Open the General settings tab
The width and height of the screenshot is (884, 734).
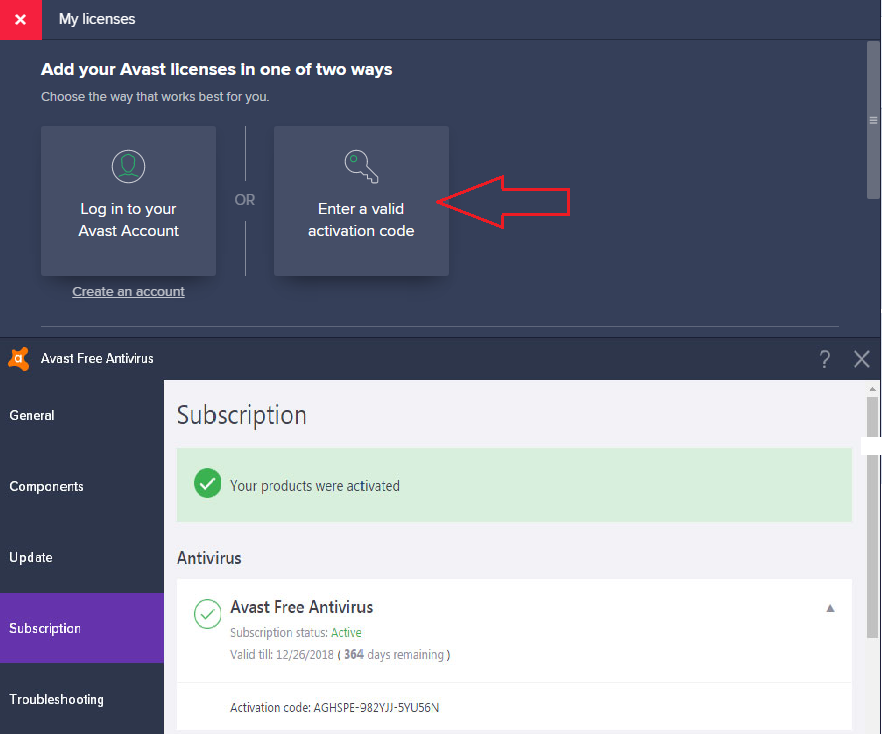click(32, 415)
